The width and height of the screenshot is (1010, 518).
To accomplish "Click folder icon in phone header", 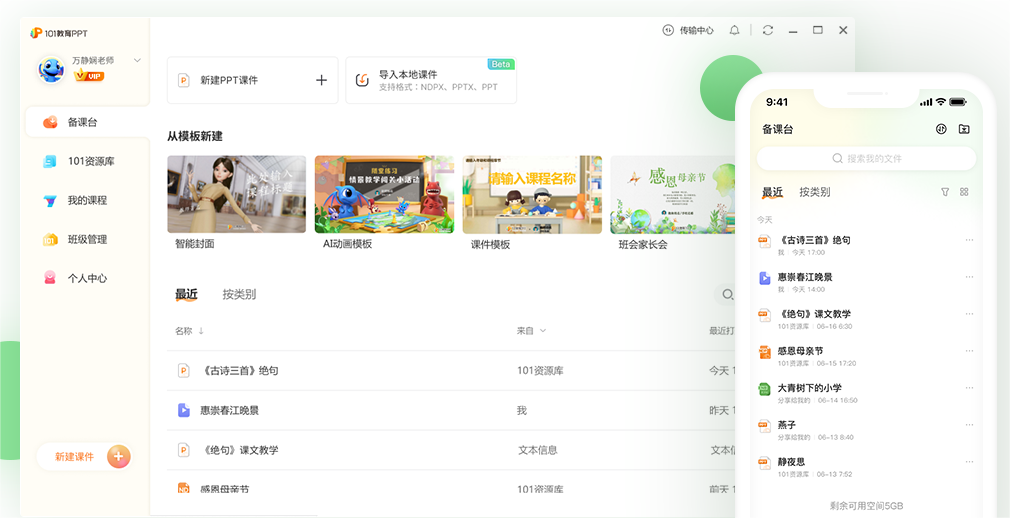I will pos(964,129).
